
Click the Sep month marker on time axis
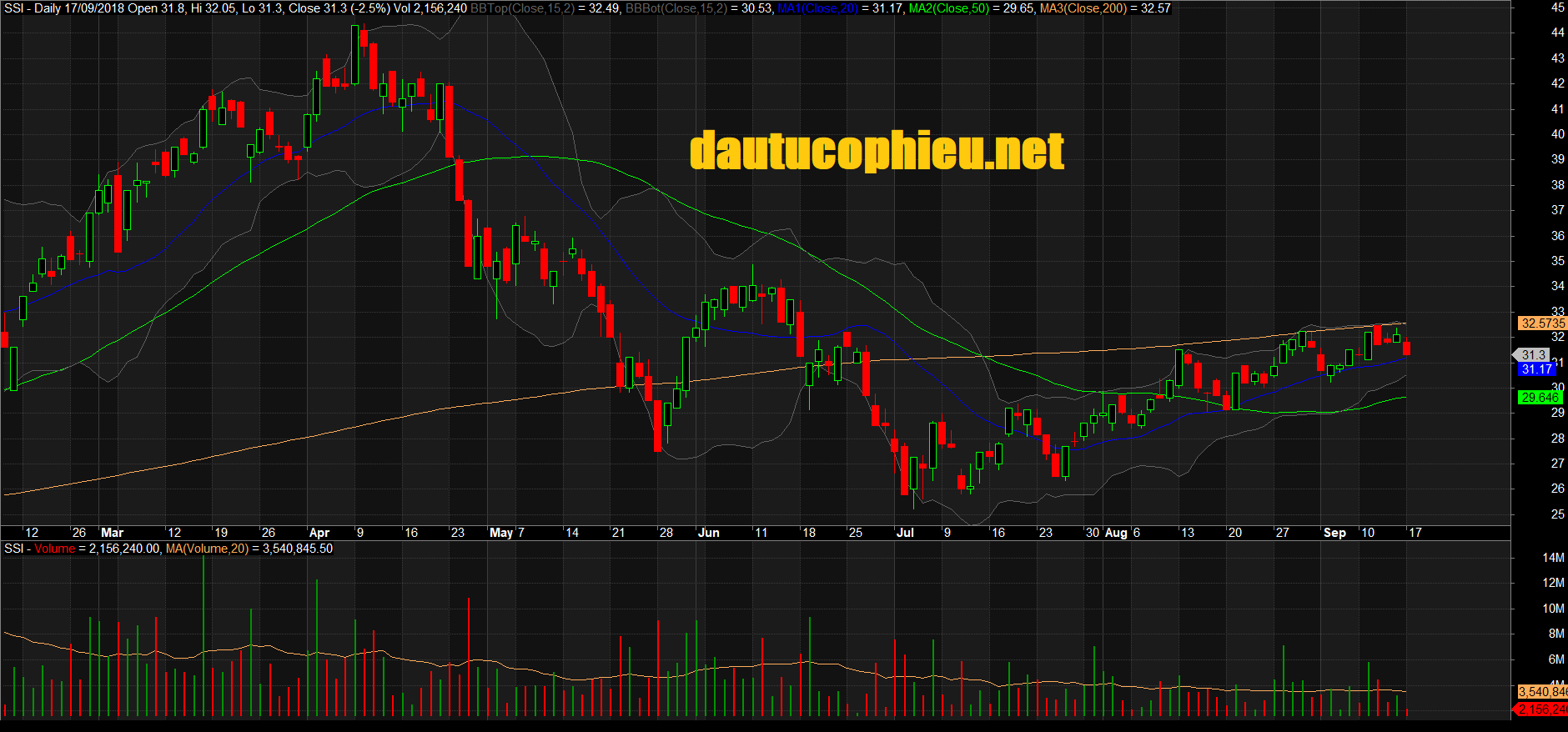(1334, 533)
